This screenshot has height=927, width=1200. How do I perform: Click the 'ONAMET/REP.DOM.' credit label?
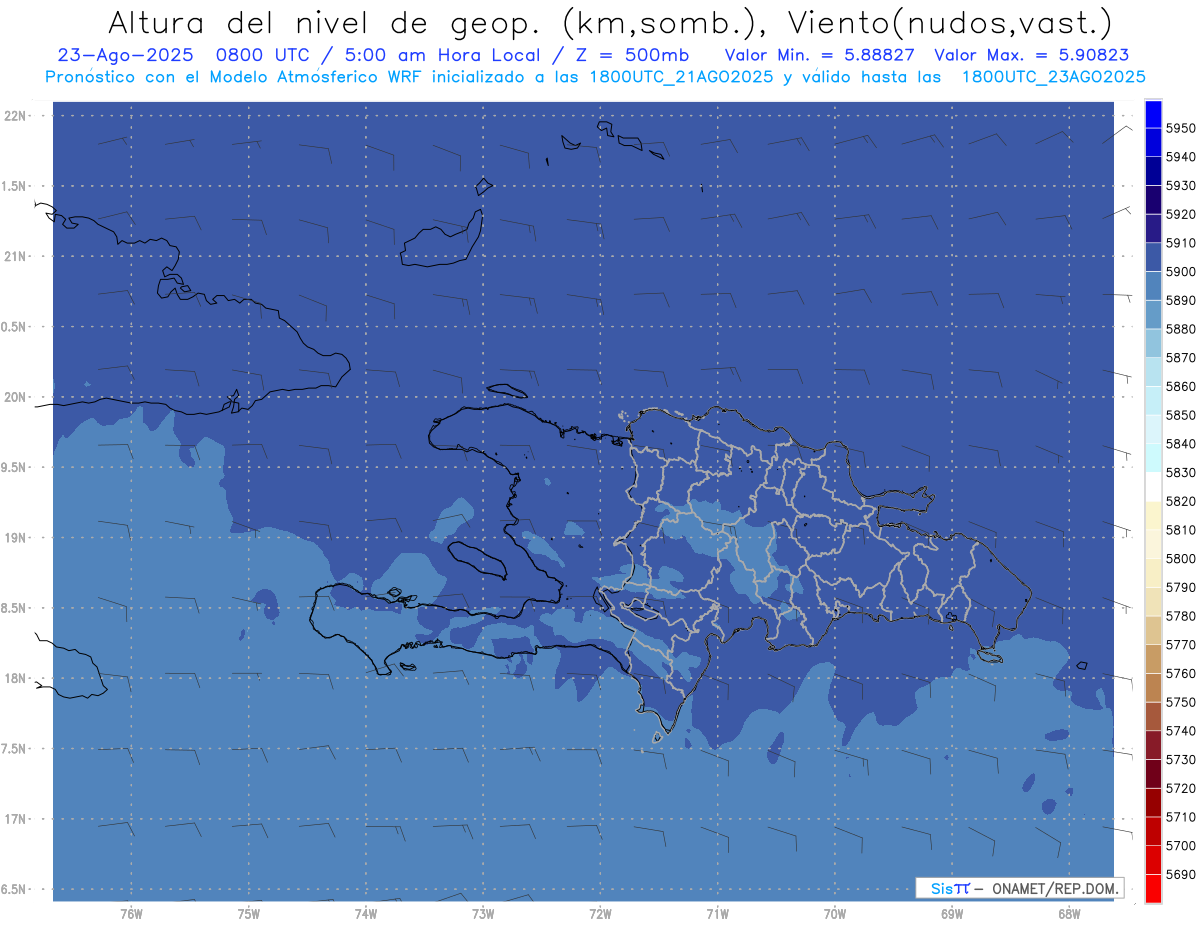1055,888
